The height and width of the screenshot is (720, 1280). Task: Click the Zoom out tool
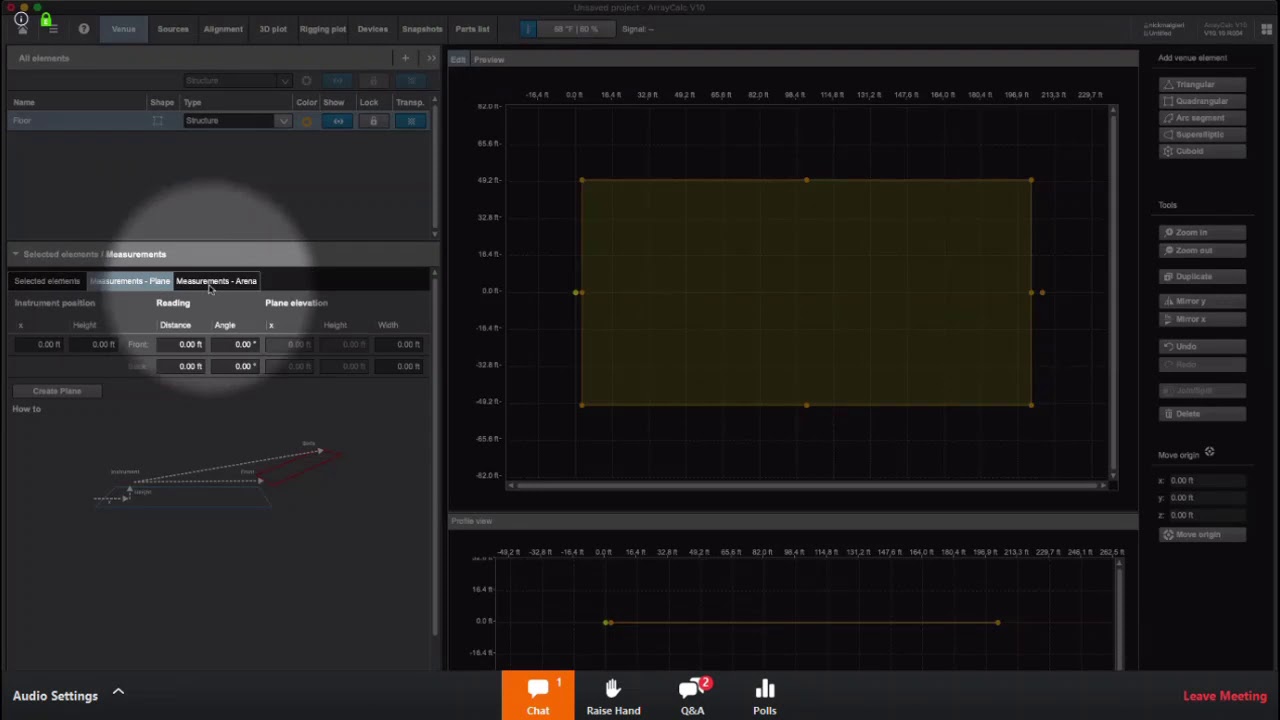click(x=1203, y=250)
